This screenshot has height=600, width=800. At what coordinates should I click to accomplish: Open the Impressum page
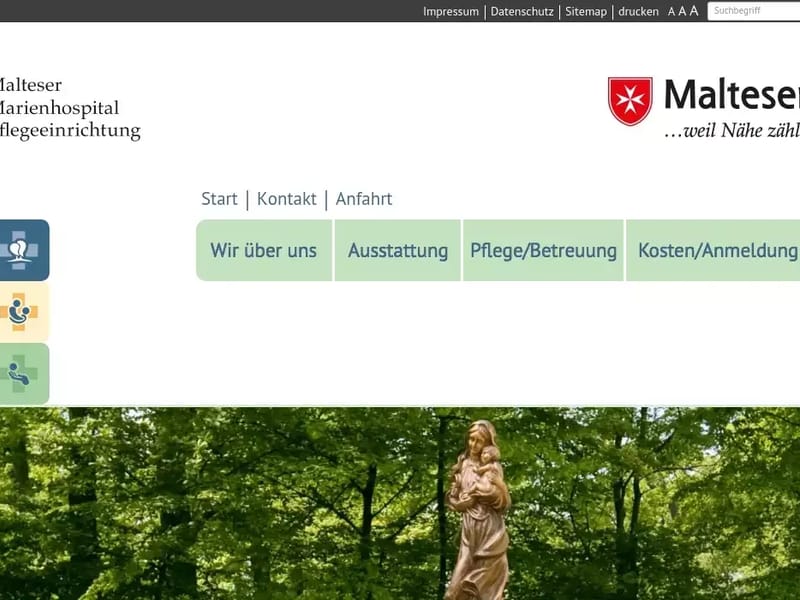click(450, 12)
